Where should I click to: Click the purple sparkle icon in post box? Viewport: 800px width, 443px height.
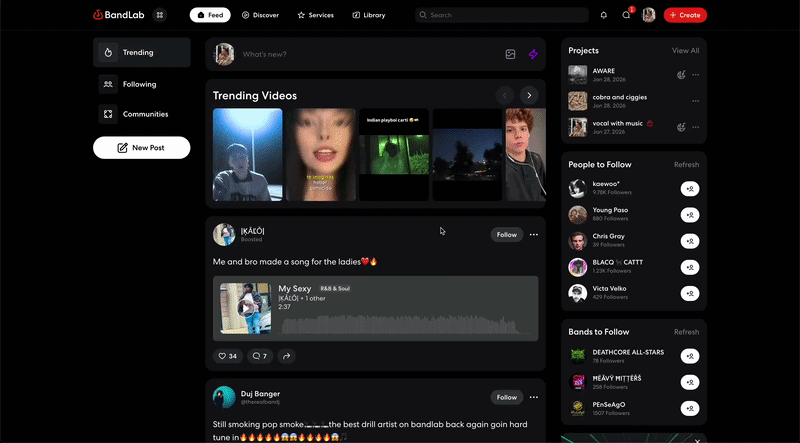[x=533, y=54]
